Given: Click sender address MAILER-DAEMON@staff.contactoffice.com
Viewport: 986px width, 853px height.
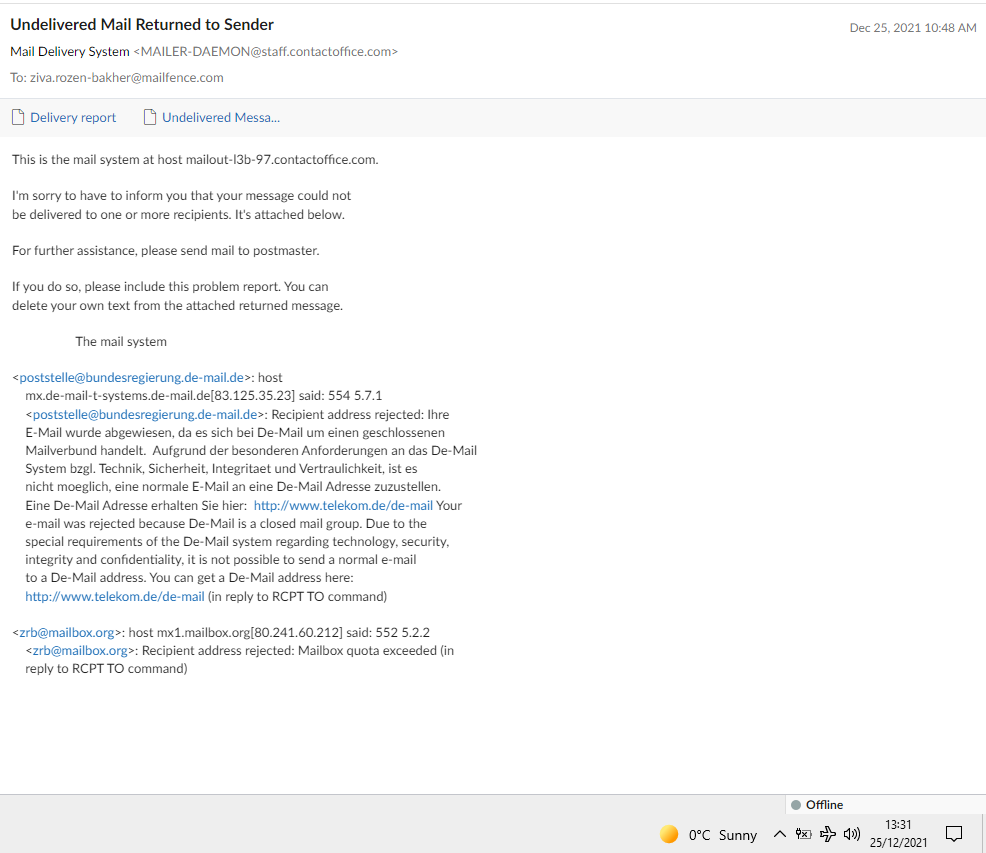Looking at the screenshot, I should pyautogui.click(x=265, y=52).
